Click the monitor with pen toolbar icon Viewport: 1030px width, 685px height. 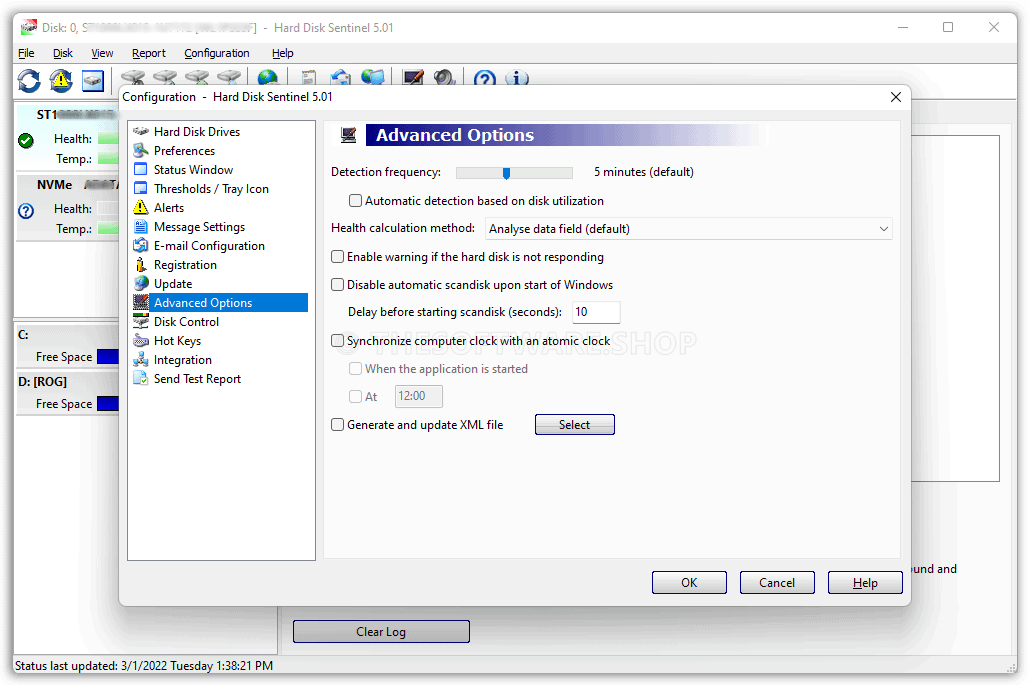coord(413,78)
